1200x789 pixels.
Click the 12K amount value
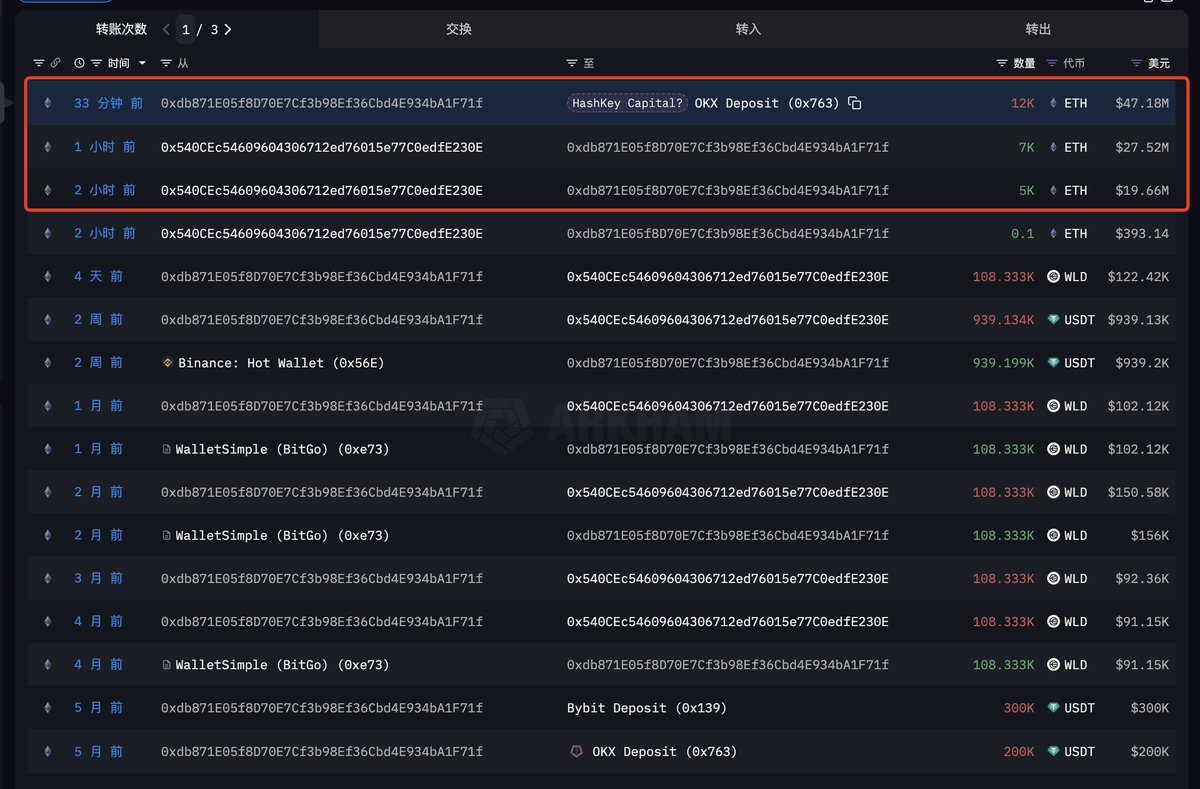1022,103
